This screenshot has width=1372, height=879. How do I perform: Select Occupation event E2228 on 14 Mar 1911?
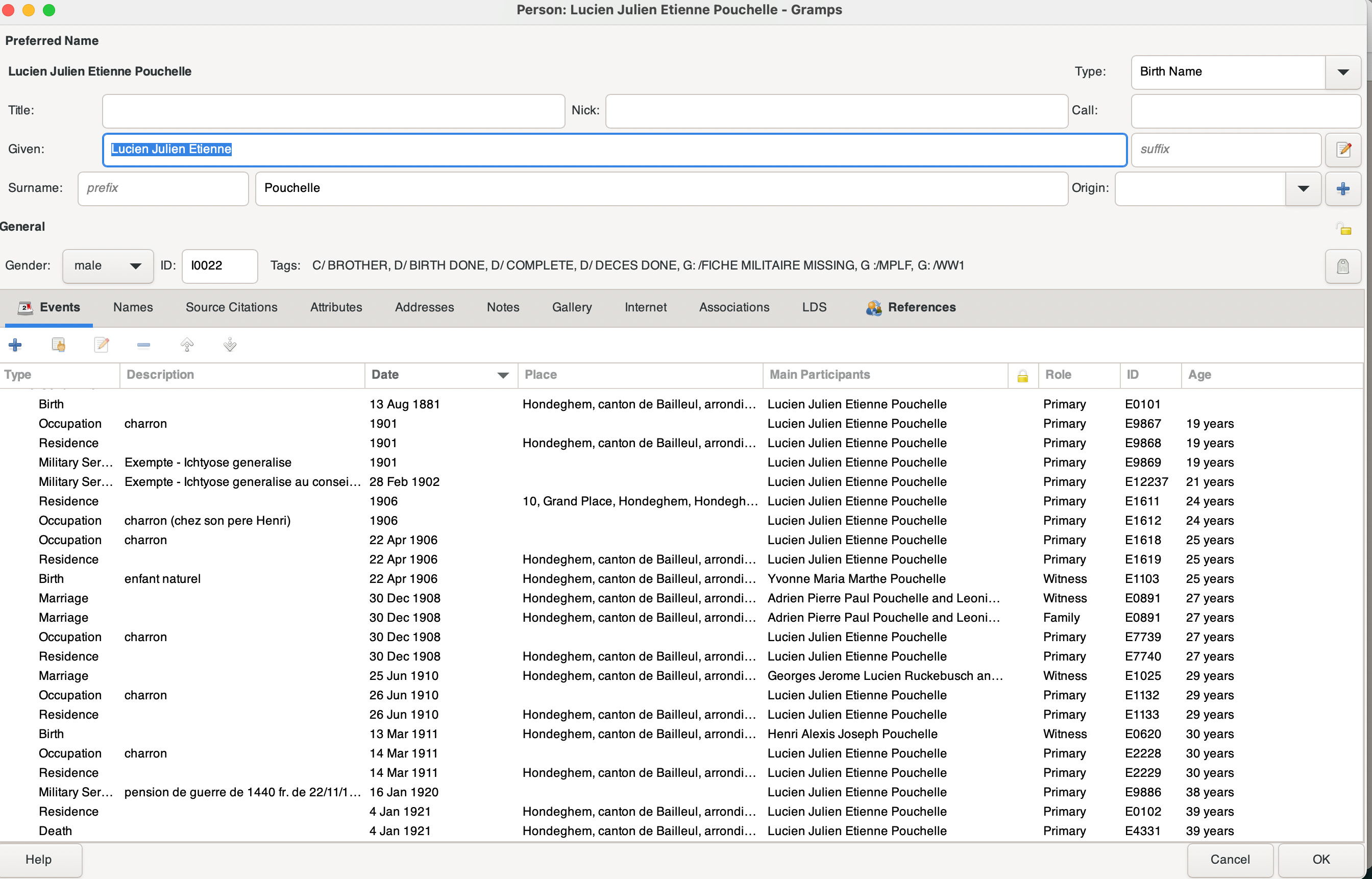(x=681, y=754)
